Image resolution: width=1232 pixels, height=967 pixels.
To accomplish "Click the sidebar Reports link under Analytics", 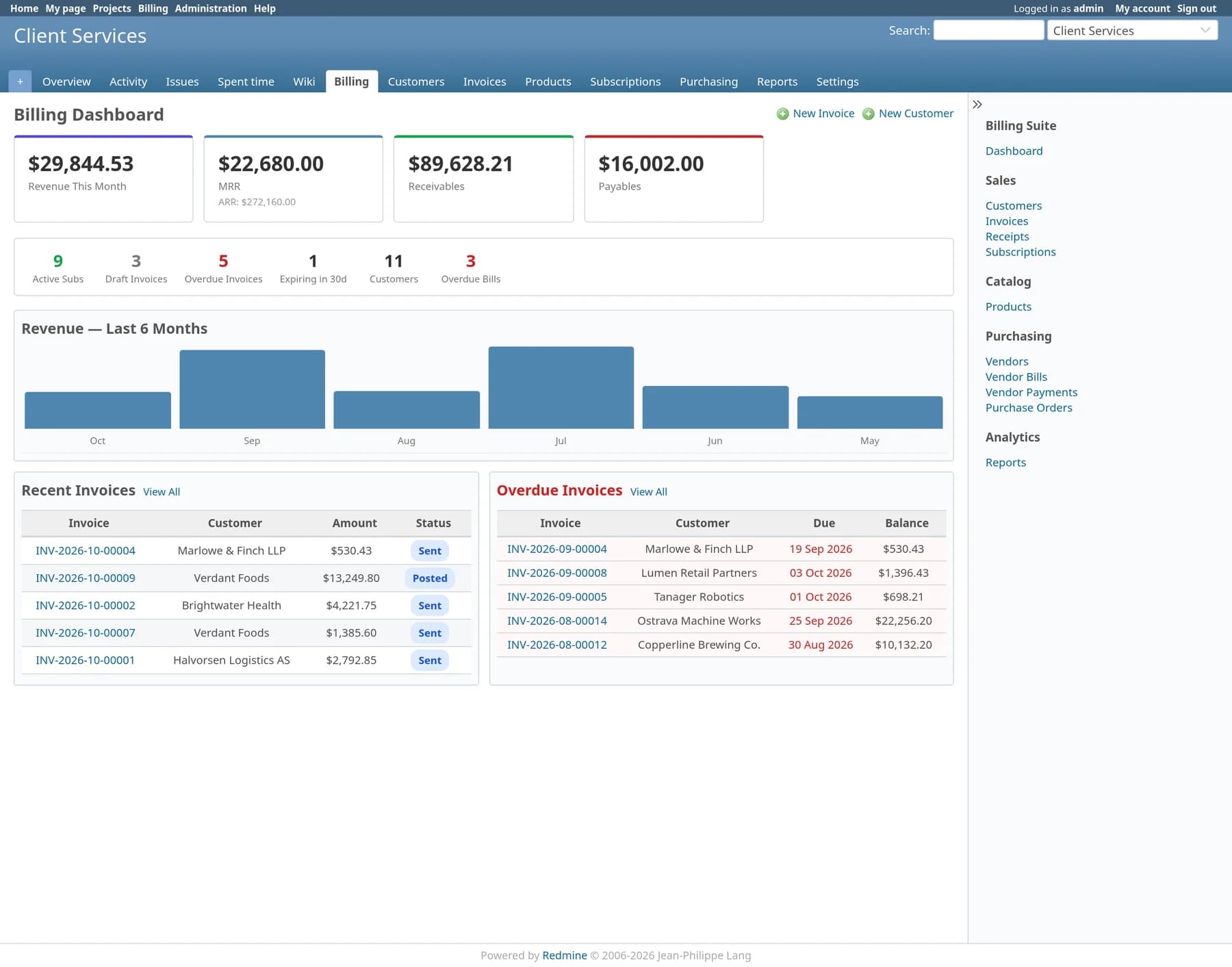I will 1005,463.
